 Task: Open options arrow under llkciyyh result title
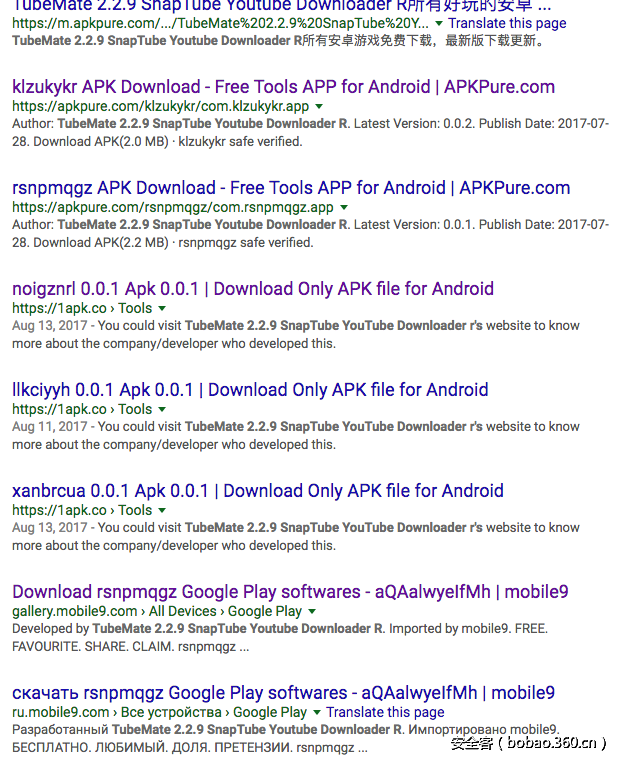(162, 409)
